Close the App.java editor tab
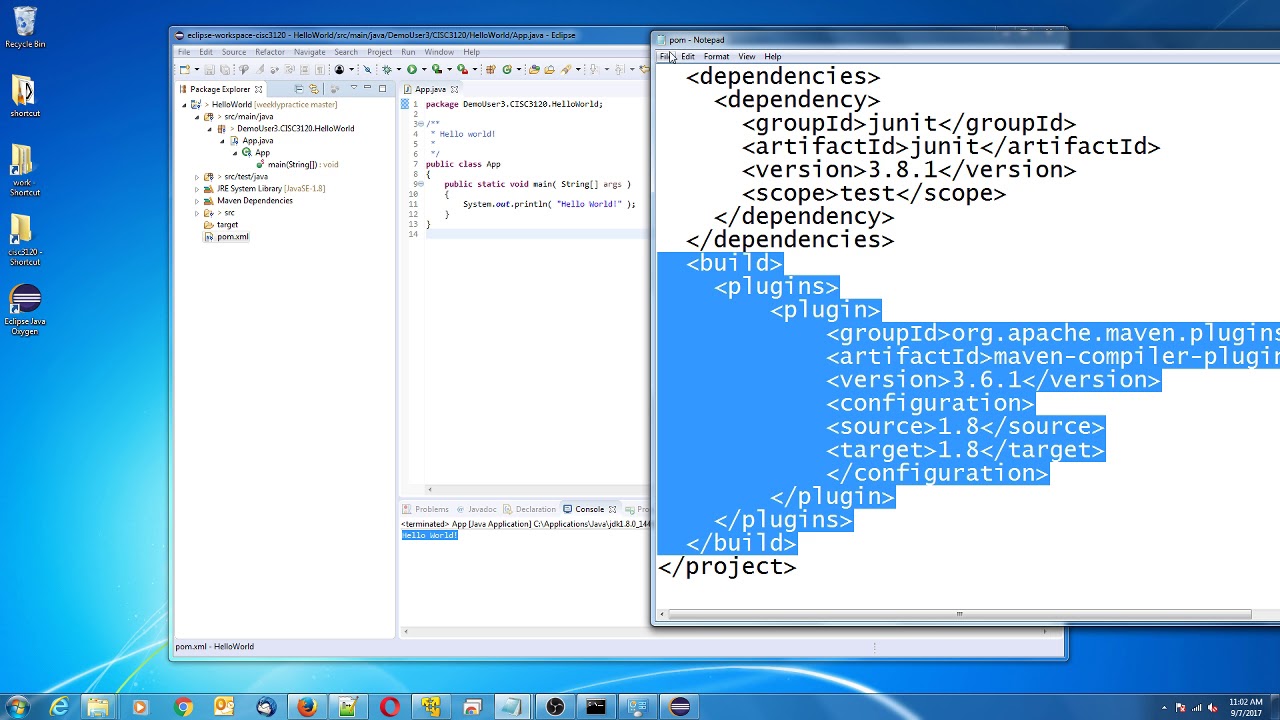 (x=454, y=89)
